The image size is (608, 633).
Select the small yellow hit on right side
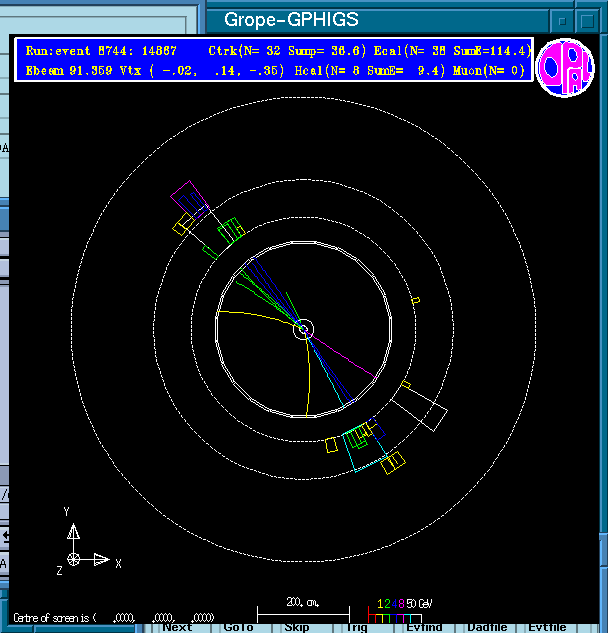[415, 300]
